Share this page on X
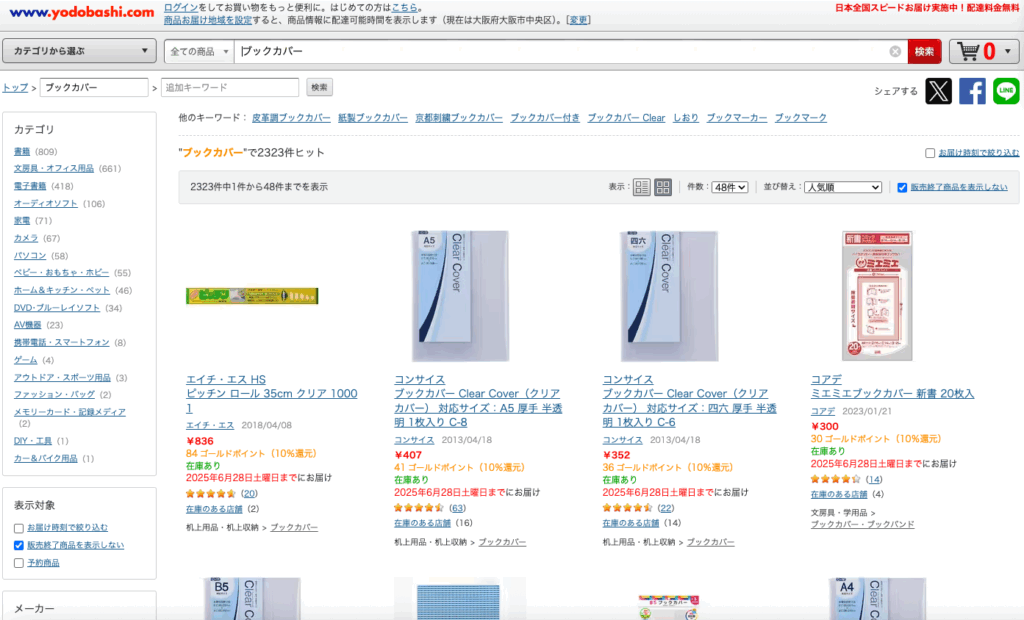The image size is (1024, 620). (x=938, y=91)
